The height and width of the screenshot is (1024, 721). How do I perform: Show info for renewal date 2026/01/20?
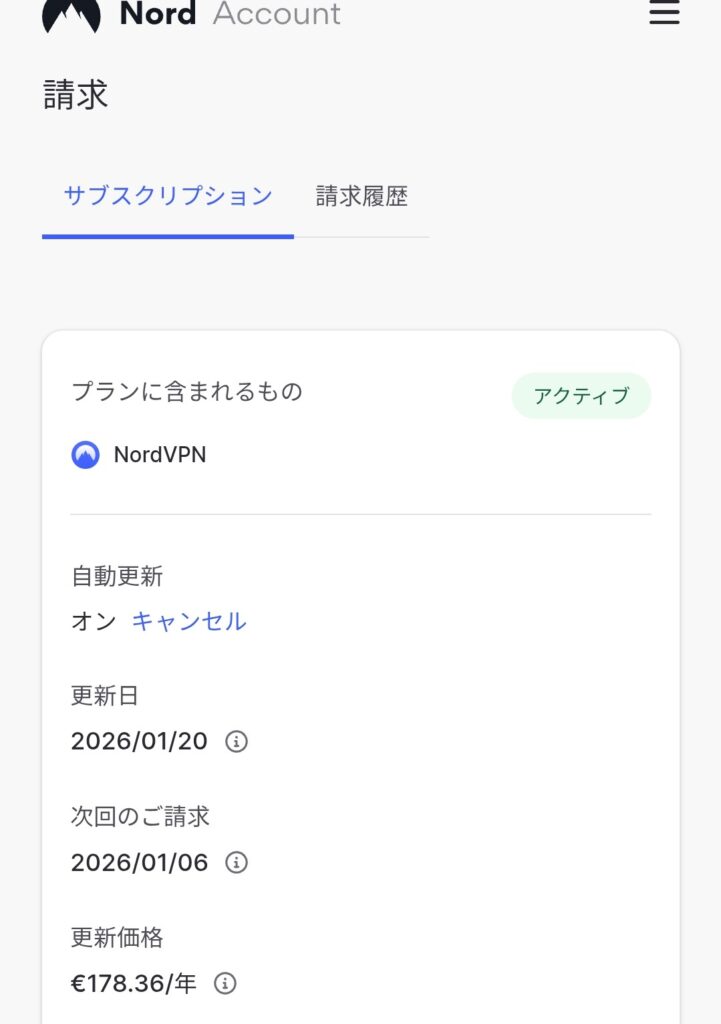236,742
